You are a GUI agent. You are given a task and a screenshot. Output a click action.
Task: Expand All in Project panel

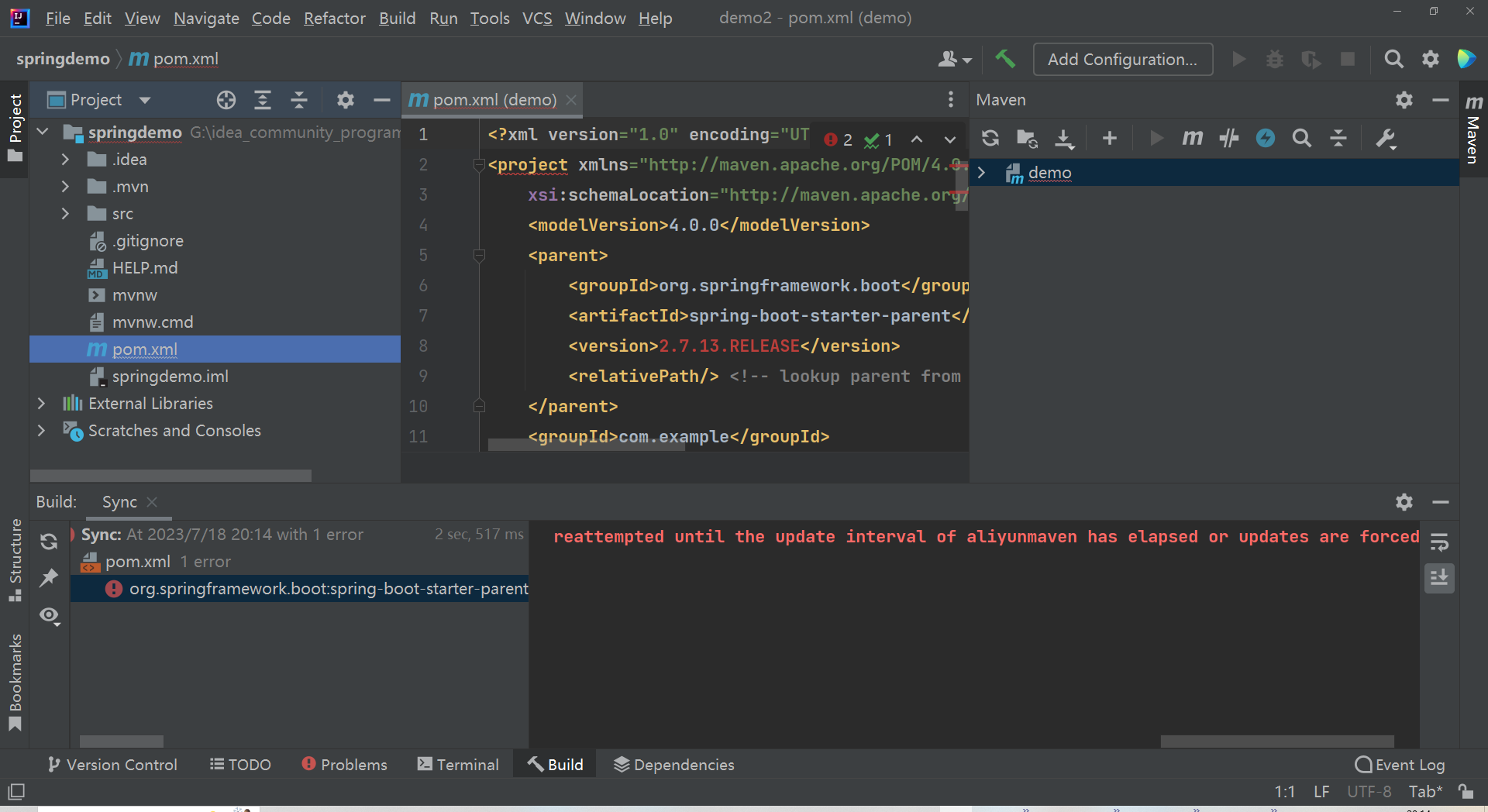pos(263,100)
